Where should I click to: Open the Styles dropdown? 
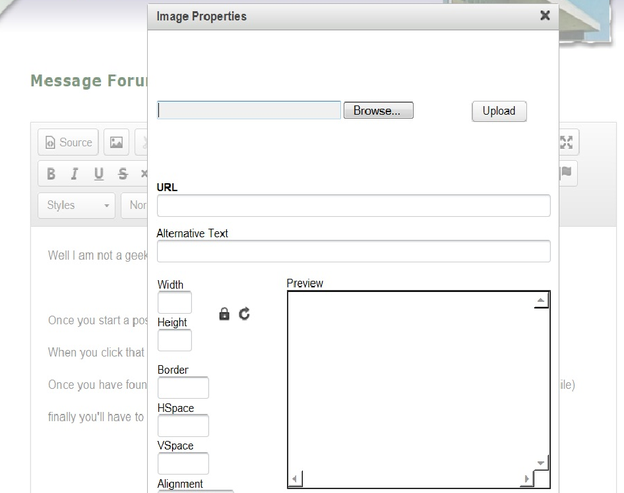77,205
